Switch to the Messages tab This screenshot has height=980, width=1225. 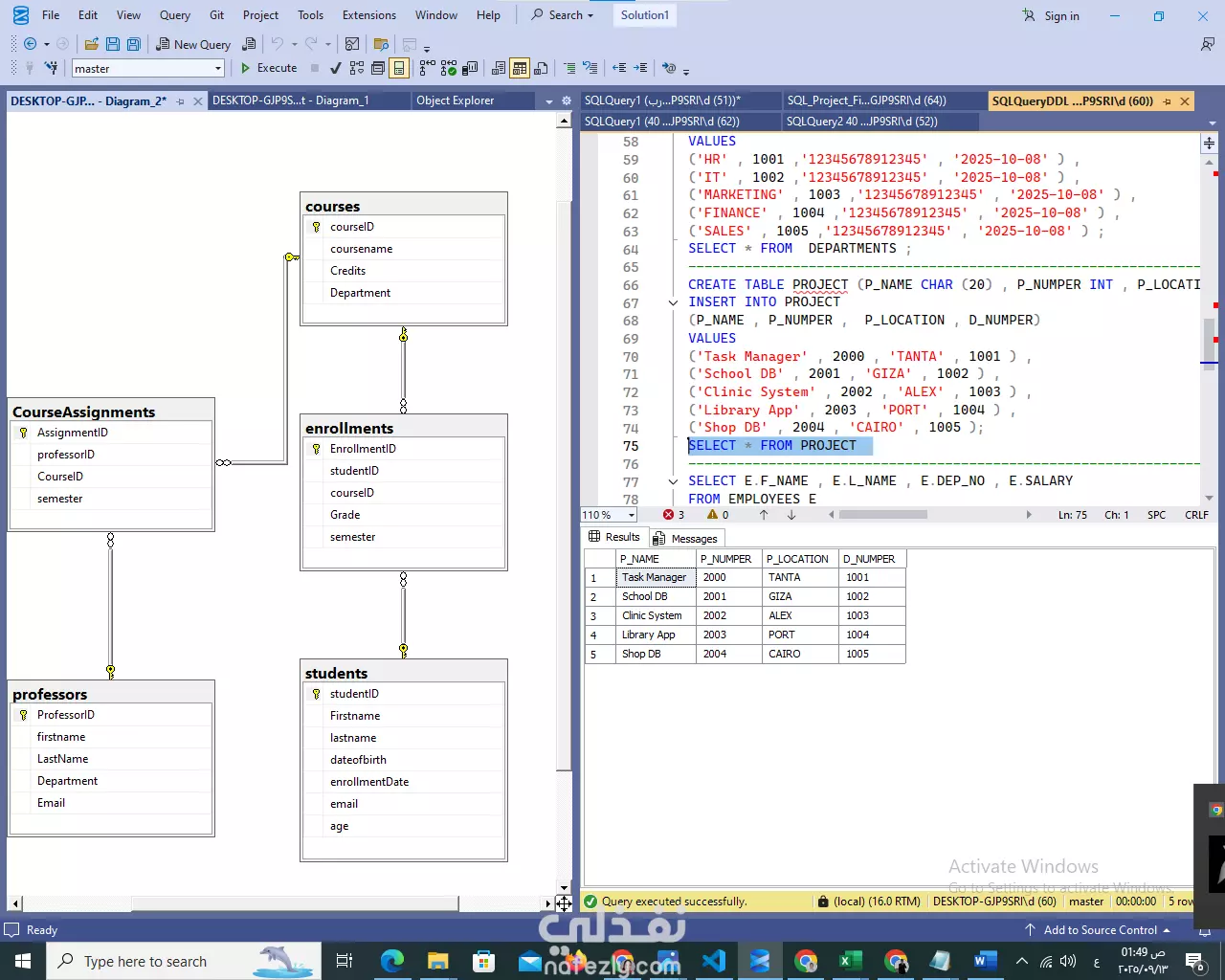[685, 539]
